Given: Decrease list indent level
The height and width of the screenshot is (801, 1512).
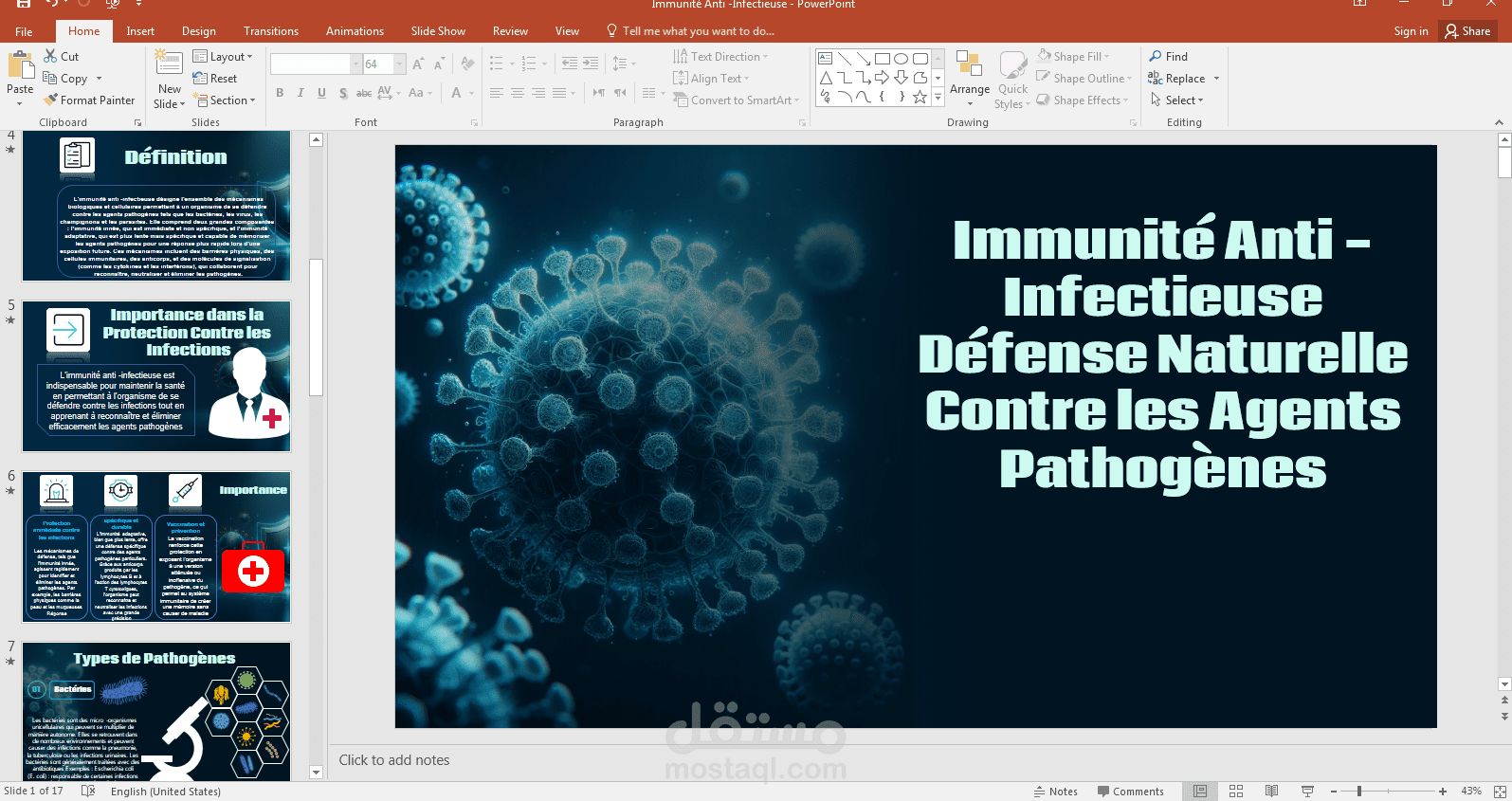Looking at the screenshot, I should click(570, 64).
